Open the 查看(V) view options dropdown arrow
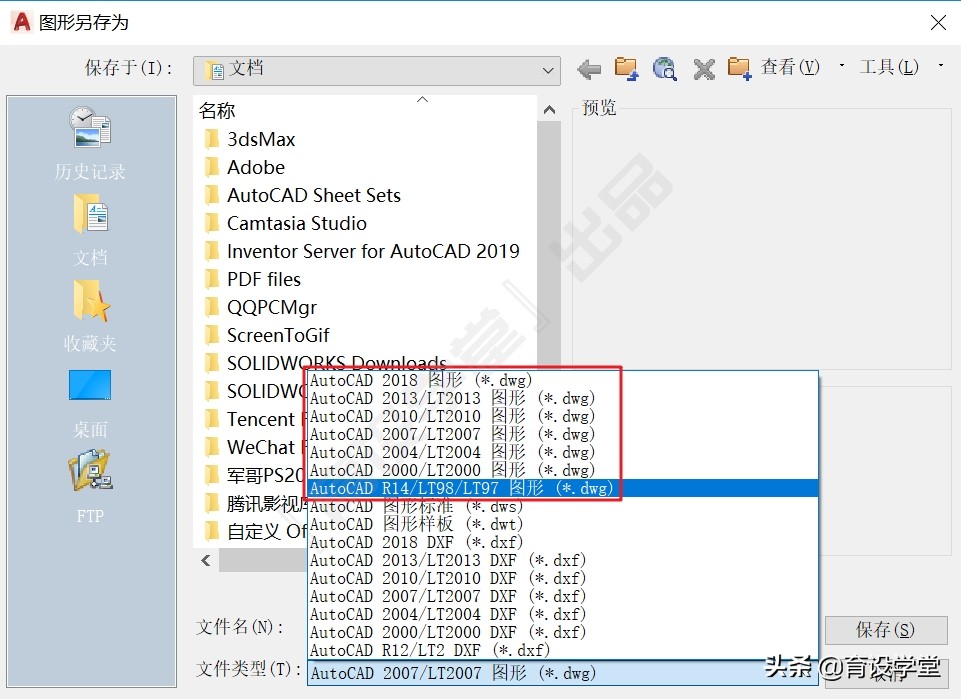Screen dimensions: 961x699 coord(843,66)
